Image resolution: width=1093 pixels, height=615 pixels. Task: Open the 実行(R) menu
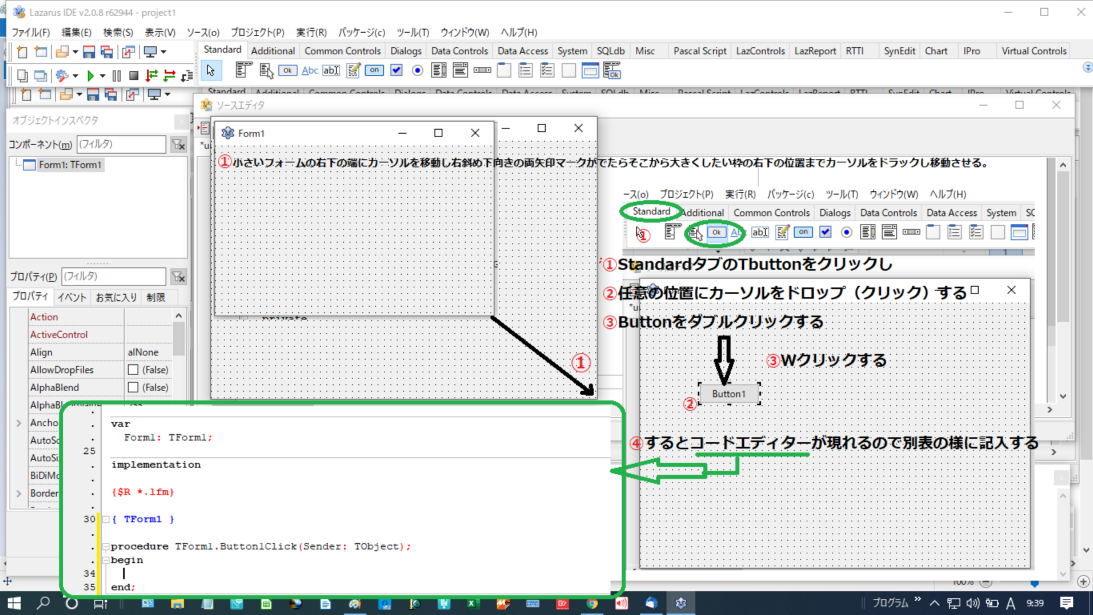click(x=311, y=33)
